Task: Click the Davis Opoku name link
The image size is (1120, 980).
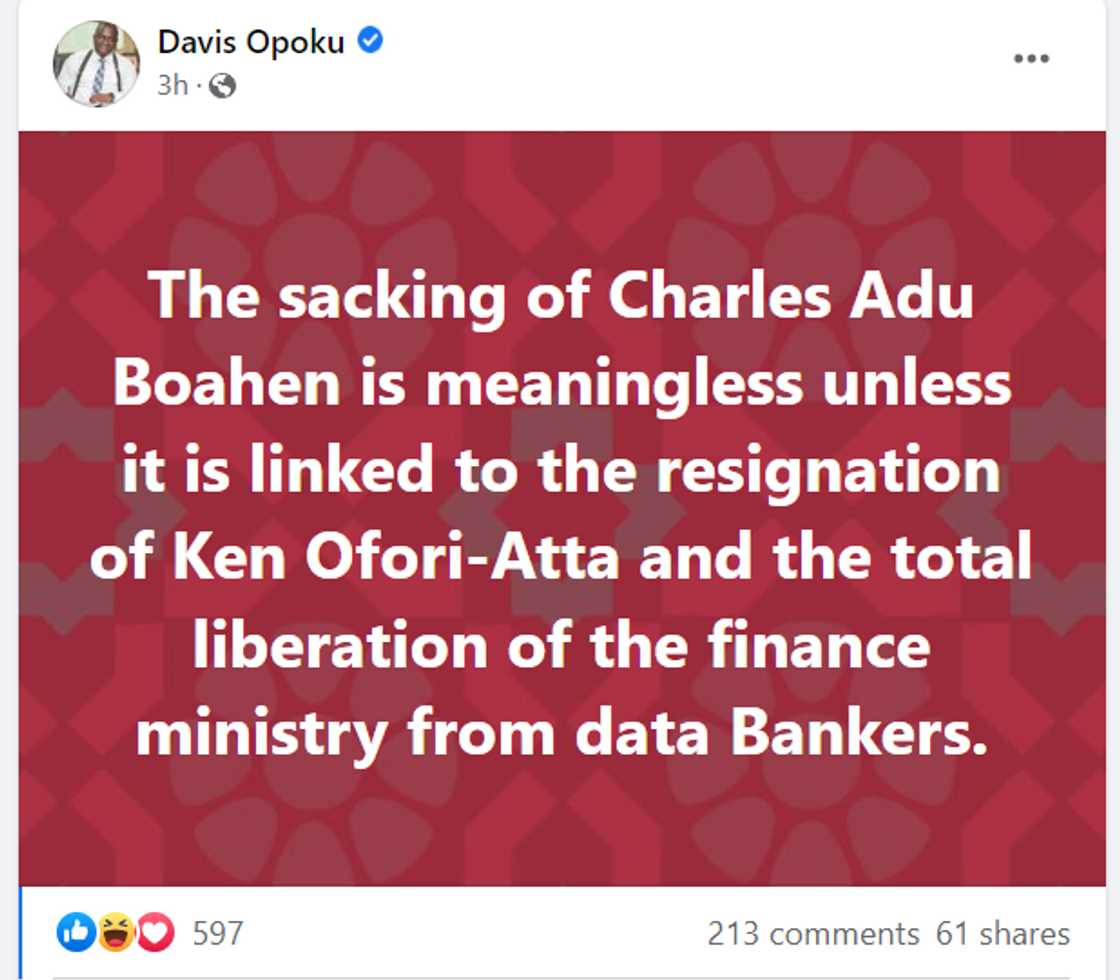Action: pos(254,42)
